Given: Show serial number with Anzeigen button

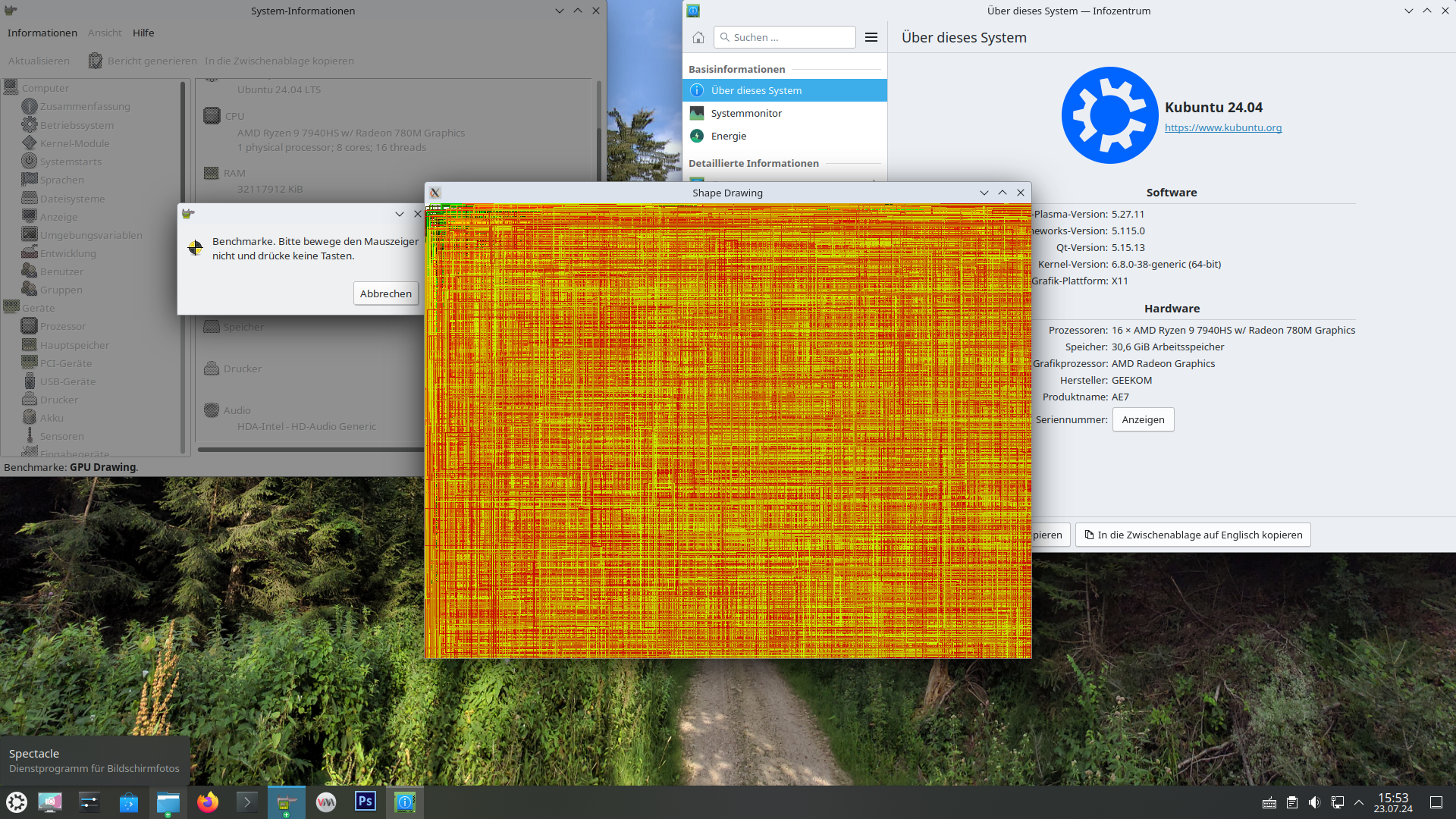Looking at the screenshot, I should (1143, 419).
